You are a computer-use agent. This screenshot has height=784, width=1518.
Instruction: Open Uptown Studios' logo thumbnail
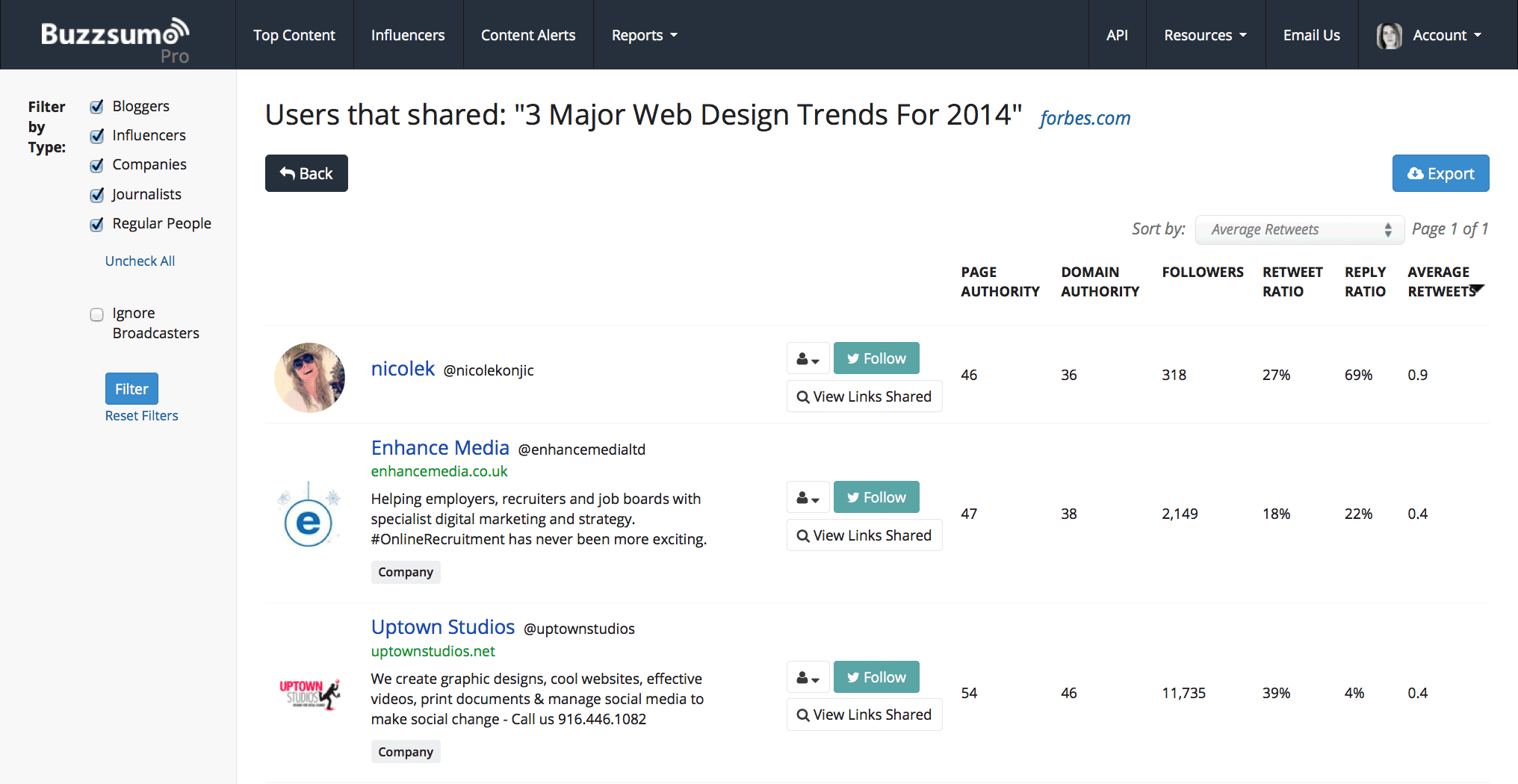309,694
